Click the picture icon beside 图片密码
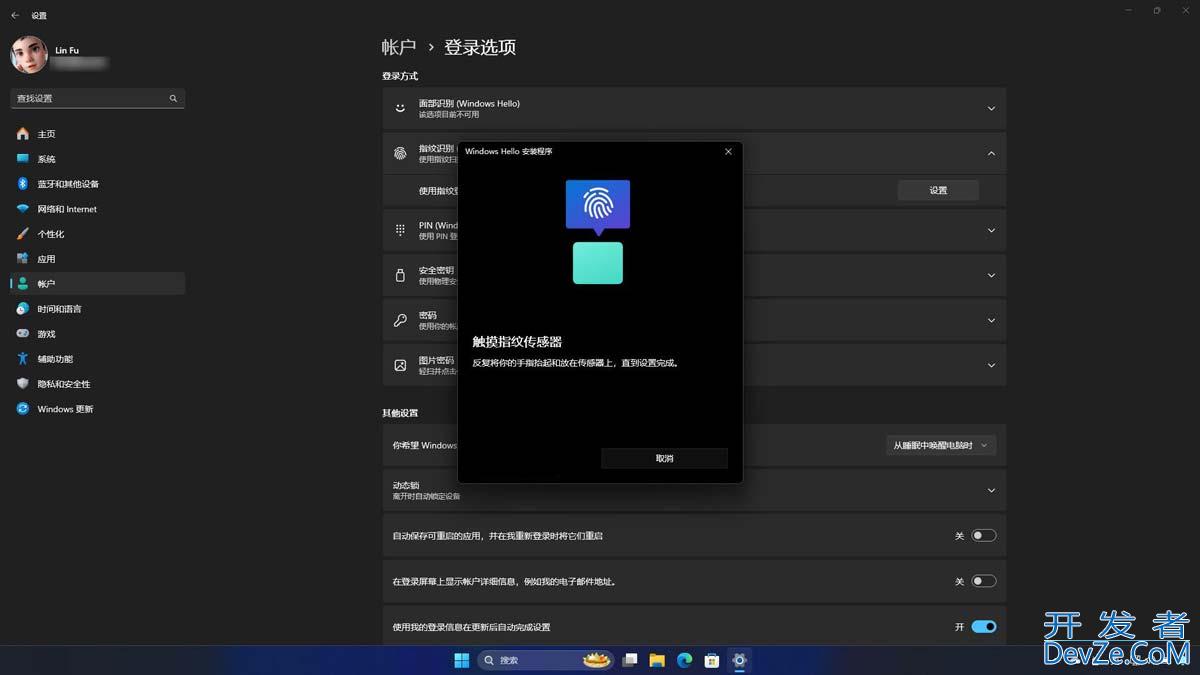The height and width of the screenshot is (675, 1200). pyautogui.click(x=400, y=365)
